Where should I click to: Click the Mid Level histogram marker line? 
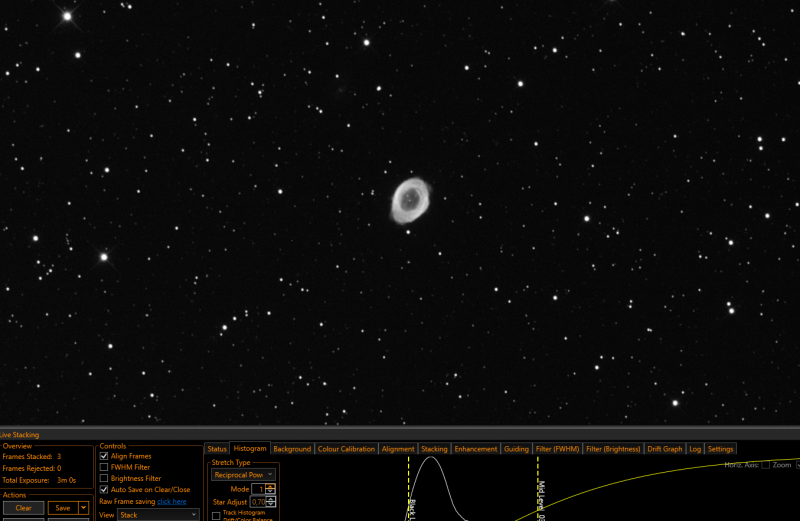[538, 488]
